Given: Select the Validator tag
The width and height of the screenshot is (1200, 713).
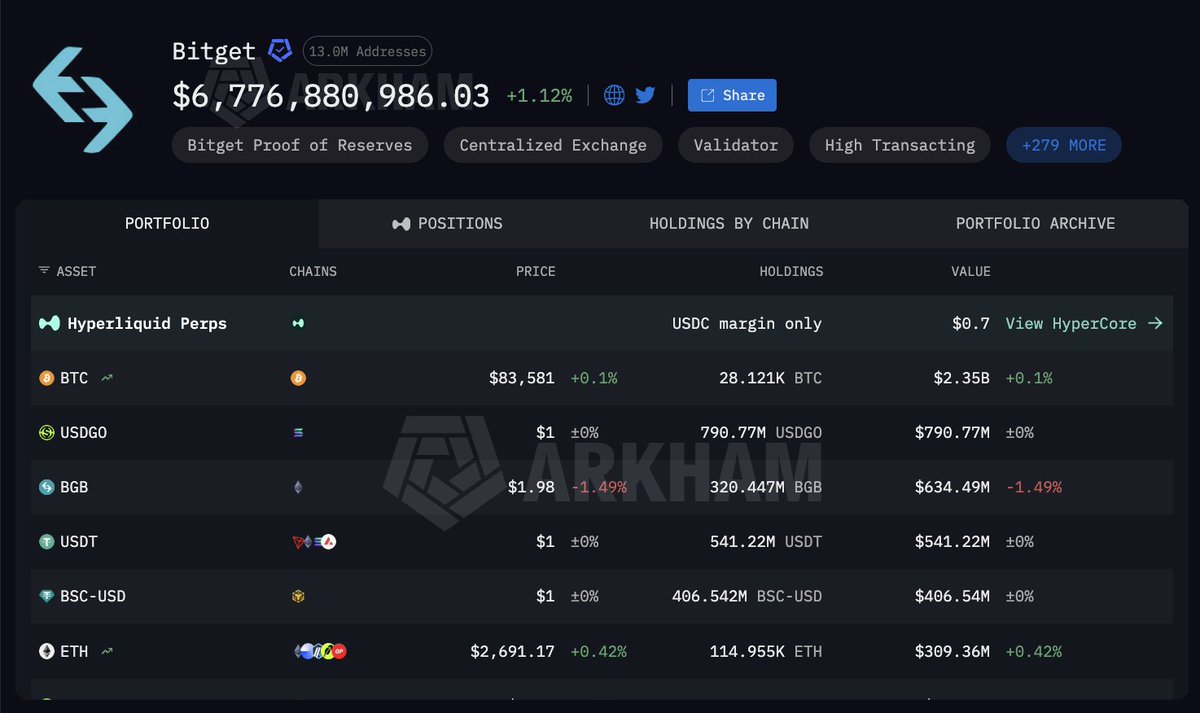Looking at the screenshot, I should pos(736,145).
